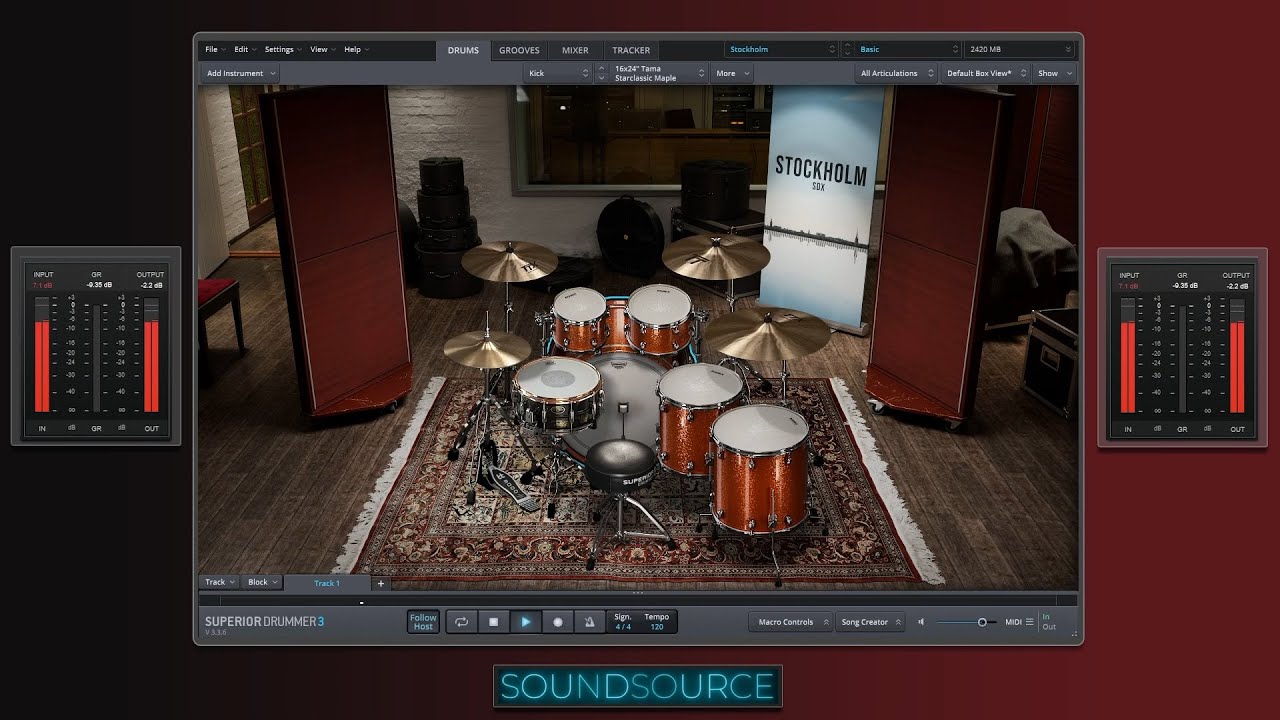
Task: Click the right meter's OUTPUT level bar
Action: pos(1237,354)
